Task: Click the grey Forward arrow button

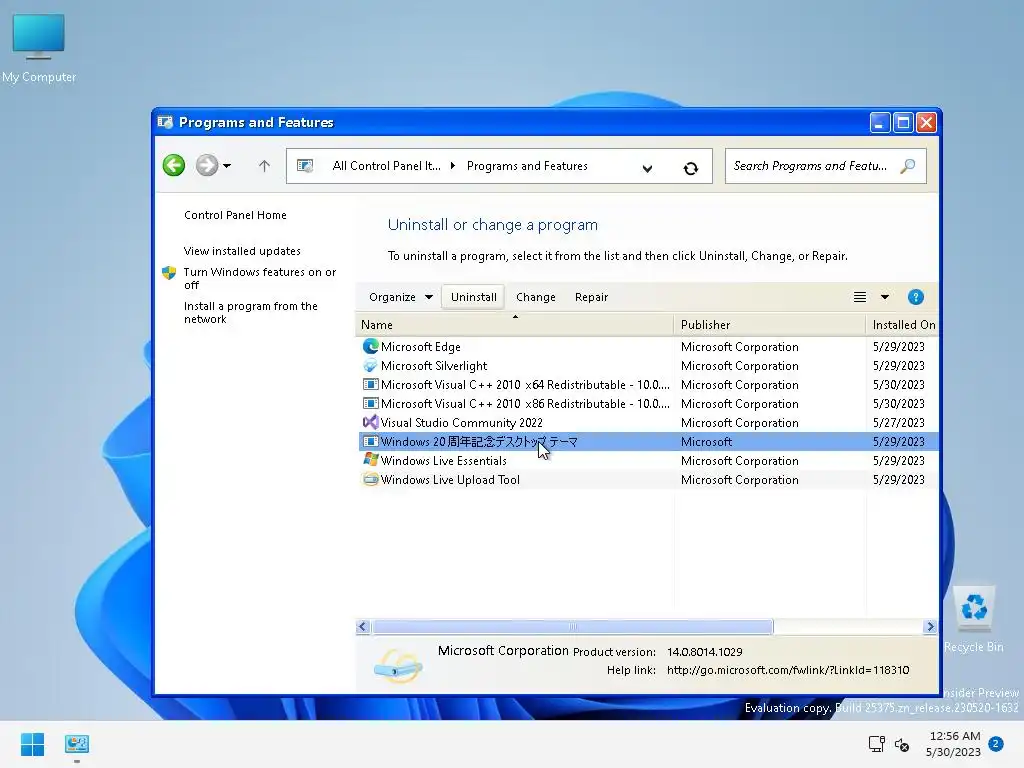Action: [207, 166]
